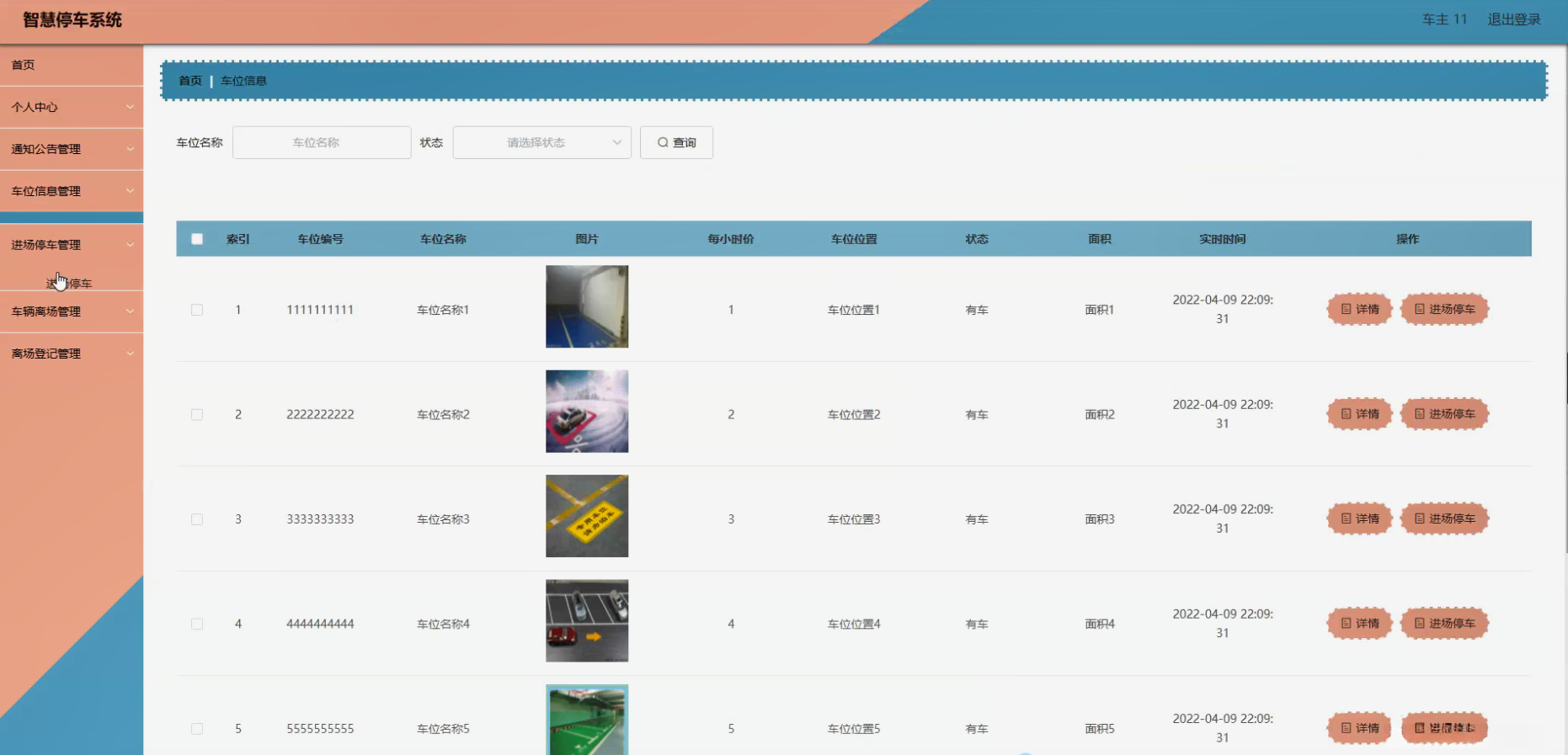Expand the 车辆离场管理 sidebar menu
Viewport: 1568px width, 755px height.
pyautogui.click(x=72, y=311)
